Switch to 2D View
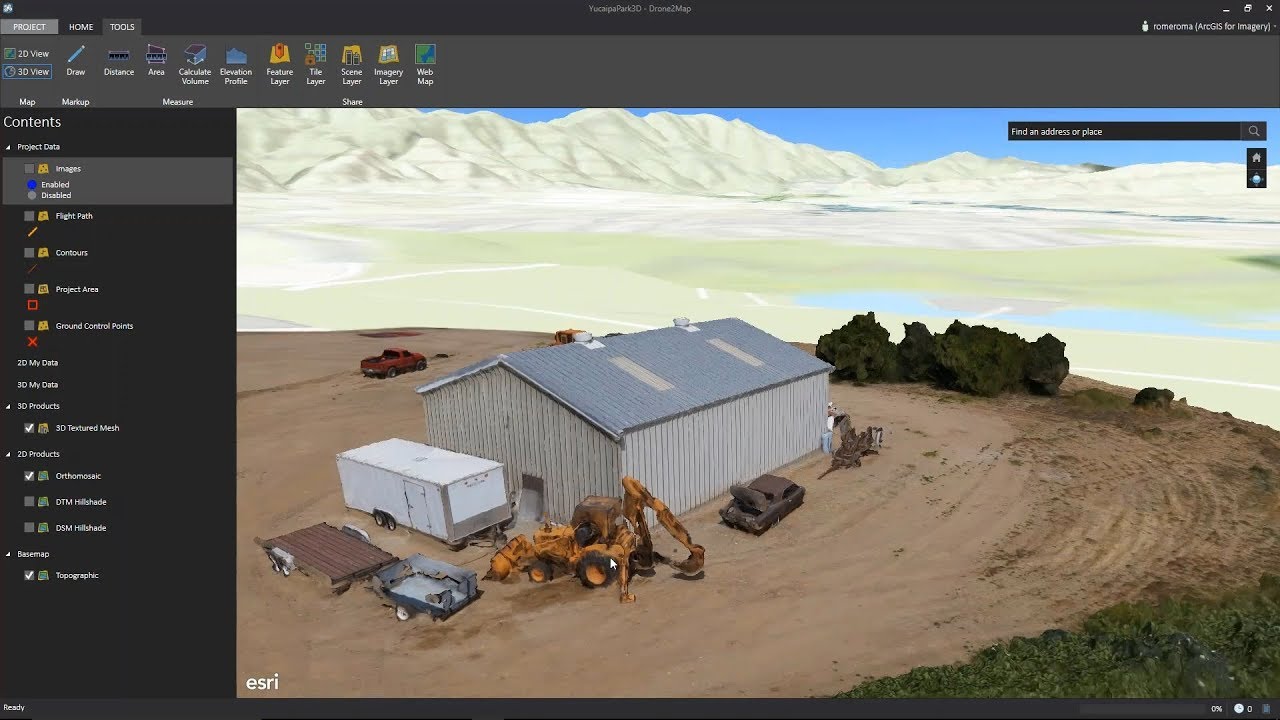The width and height of the screenshot is (1280, 720). pos(27,54)
